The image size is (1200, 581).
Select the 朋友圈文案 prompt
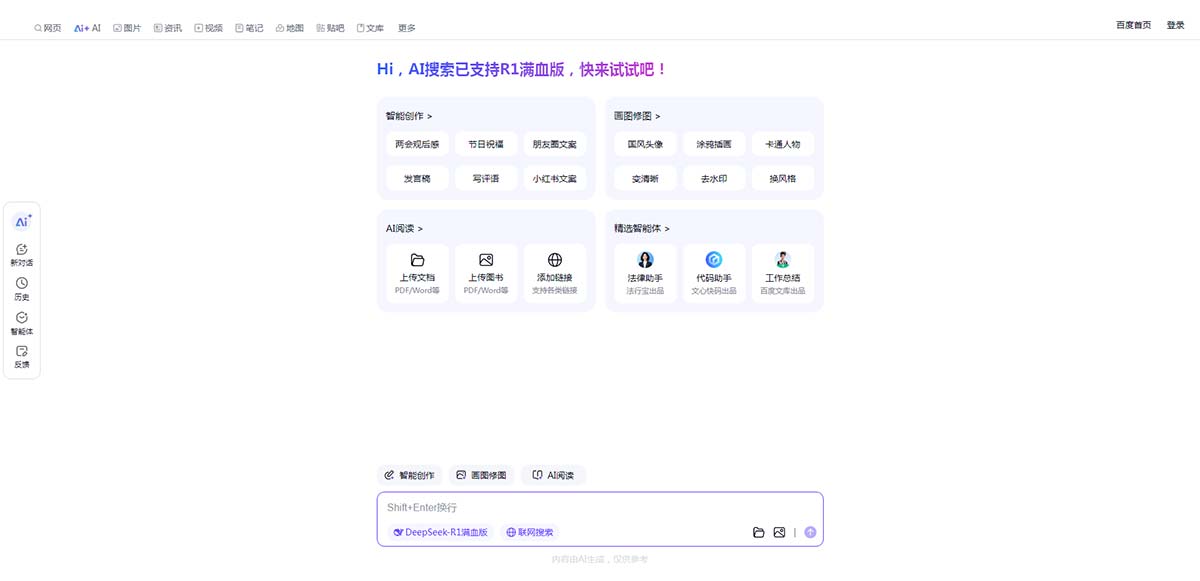555,144
